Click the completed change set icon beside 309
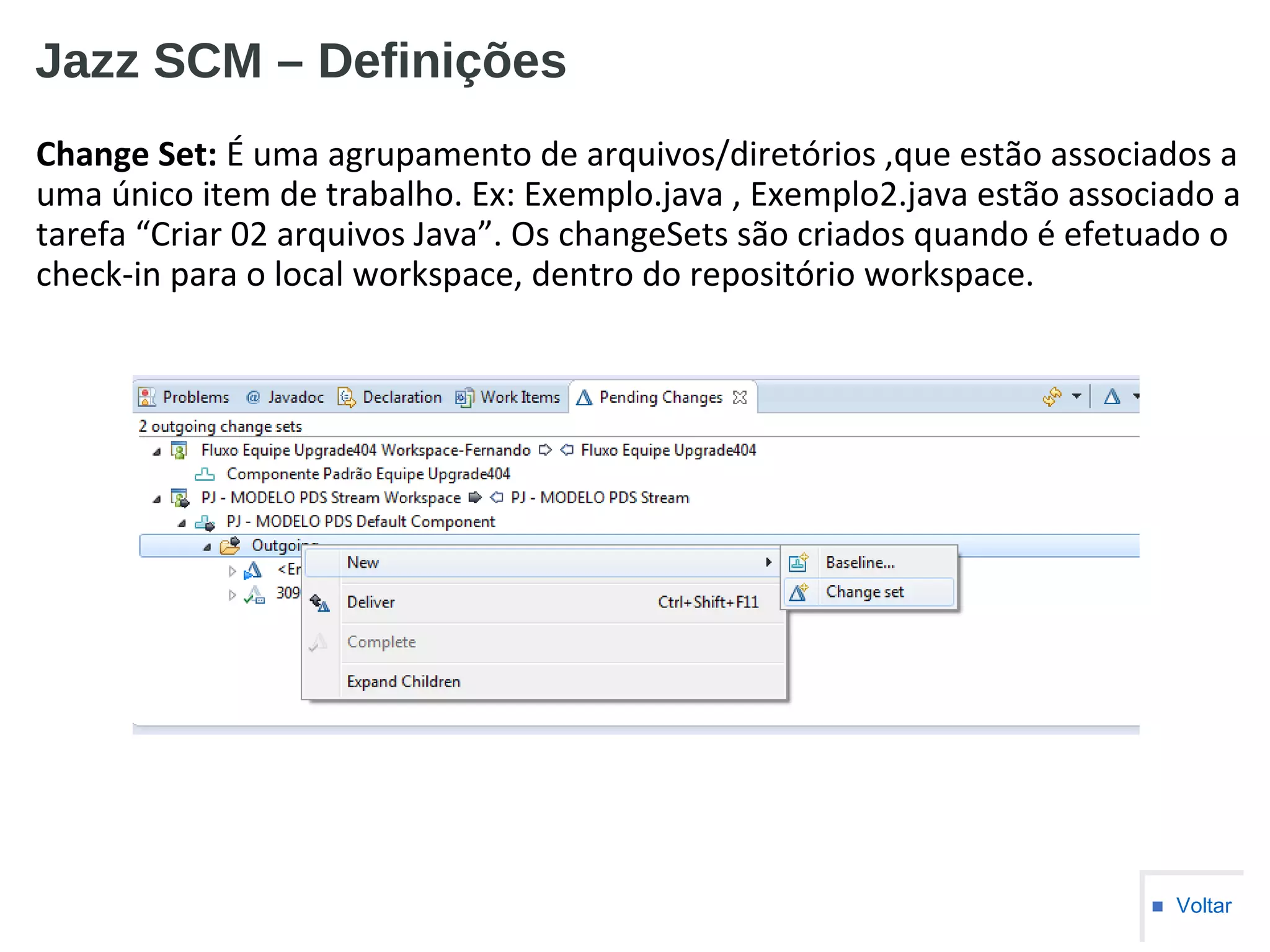 254,594
